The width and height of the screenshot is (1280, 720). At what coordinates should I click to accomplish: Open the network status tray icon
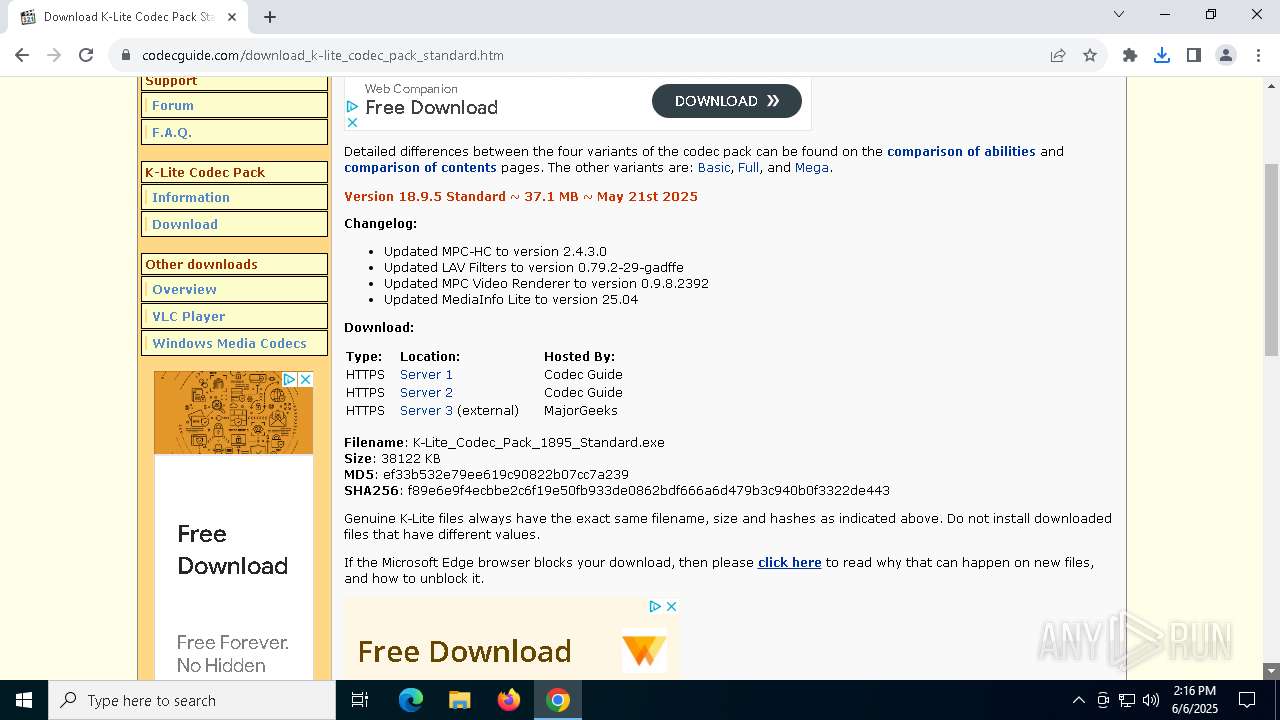[x=1127, y=700]
